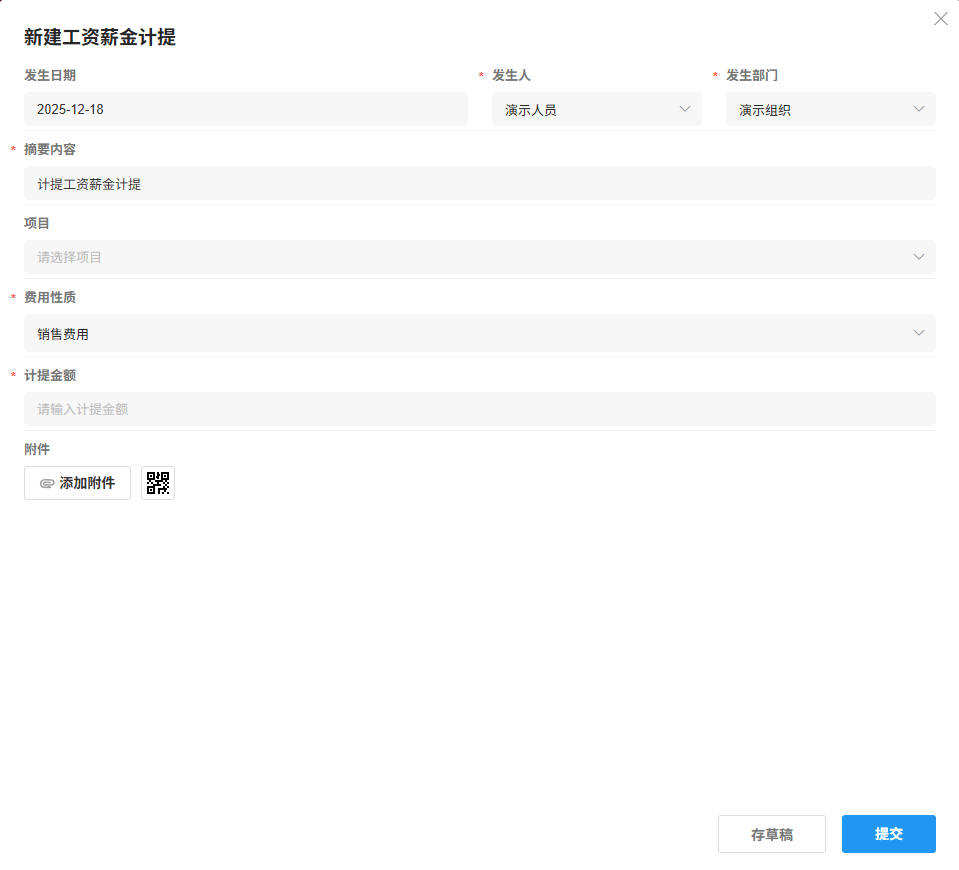Click the chevron icon on 费用性质 field
The image size is (959, 870).
(x=919, y=333)
